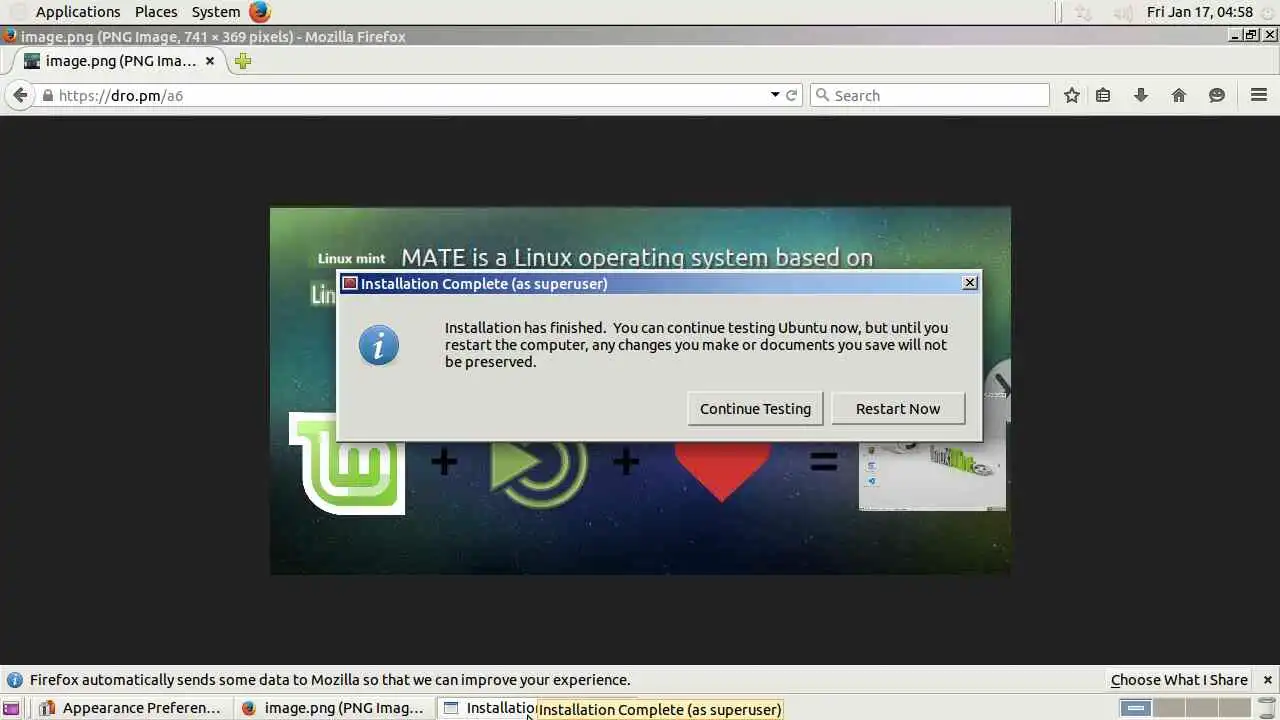Open the Firefox hamburger menu

click(x=1259, y=95)
